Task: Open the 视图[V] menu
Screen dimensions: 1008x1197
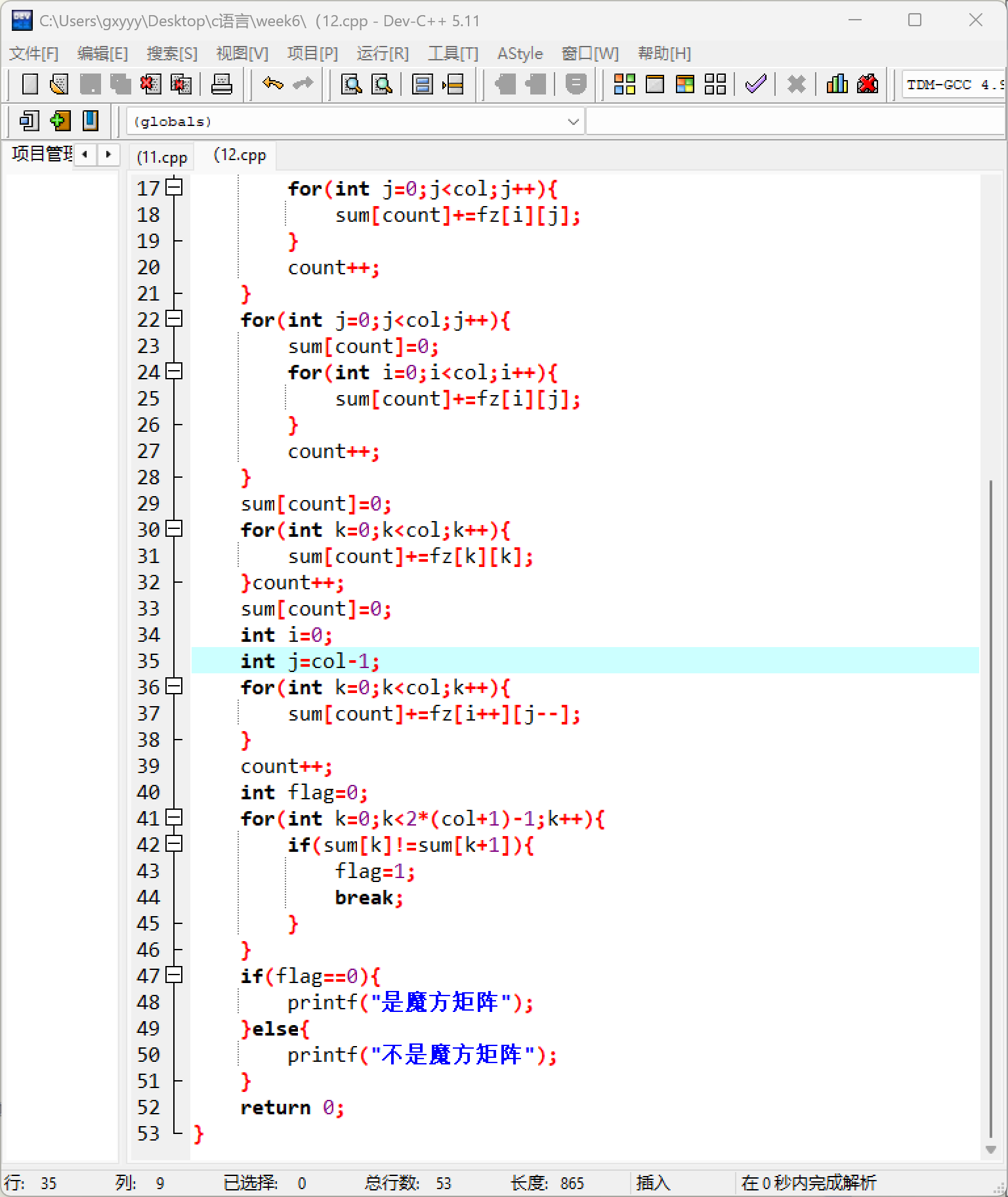Action: click(x=242, y=53)
